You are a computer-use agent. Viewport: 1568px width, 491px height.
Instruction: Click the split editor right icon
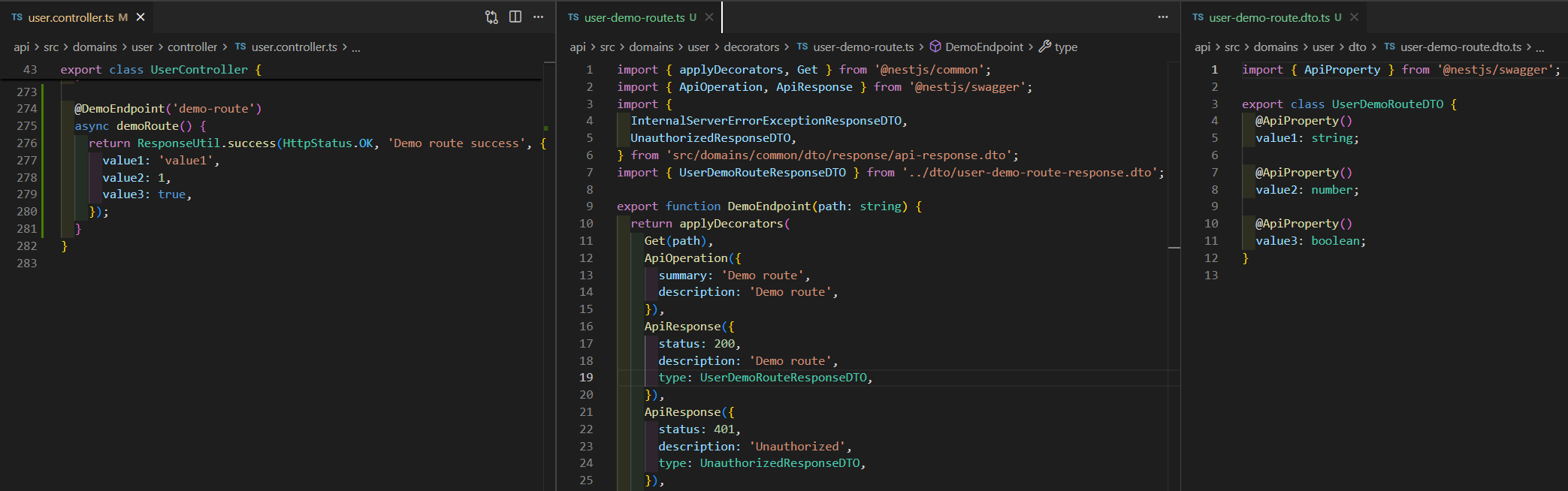pos(515,17)
